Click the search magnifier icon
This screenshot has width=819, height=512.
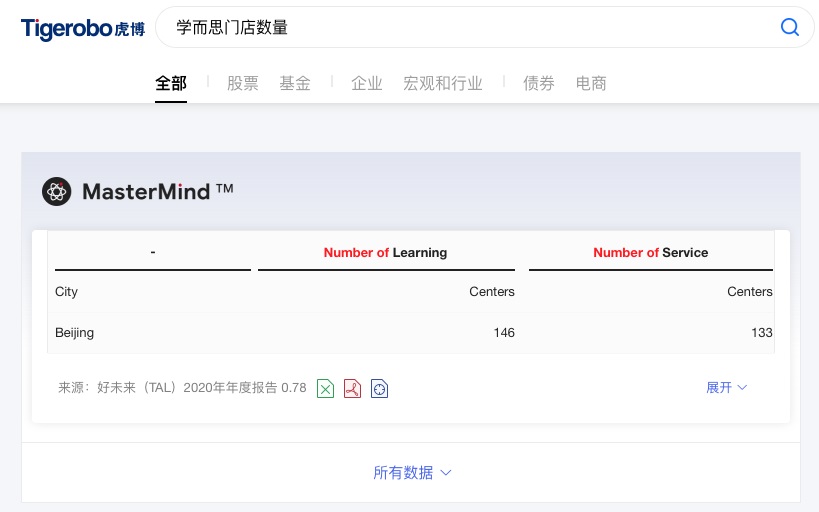point(789,27)
